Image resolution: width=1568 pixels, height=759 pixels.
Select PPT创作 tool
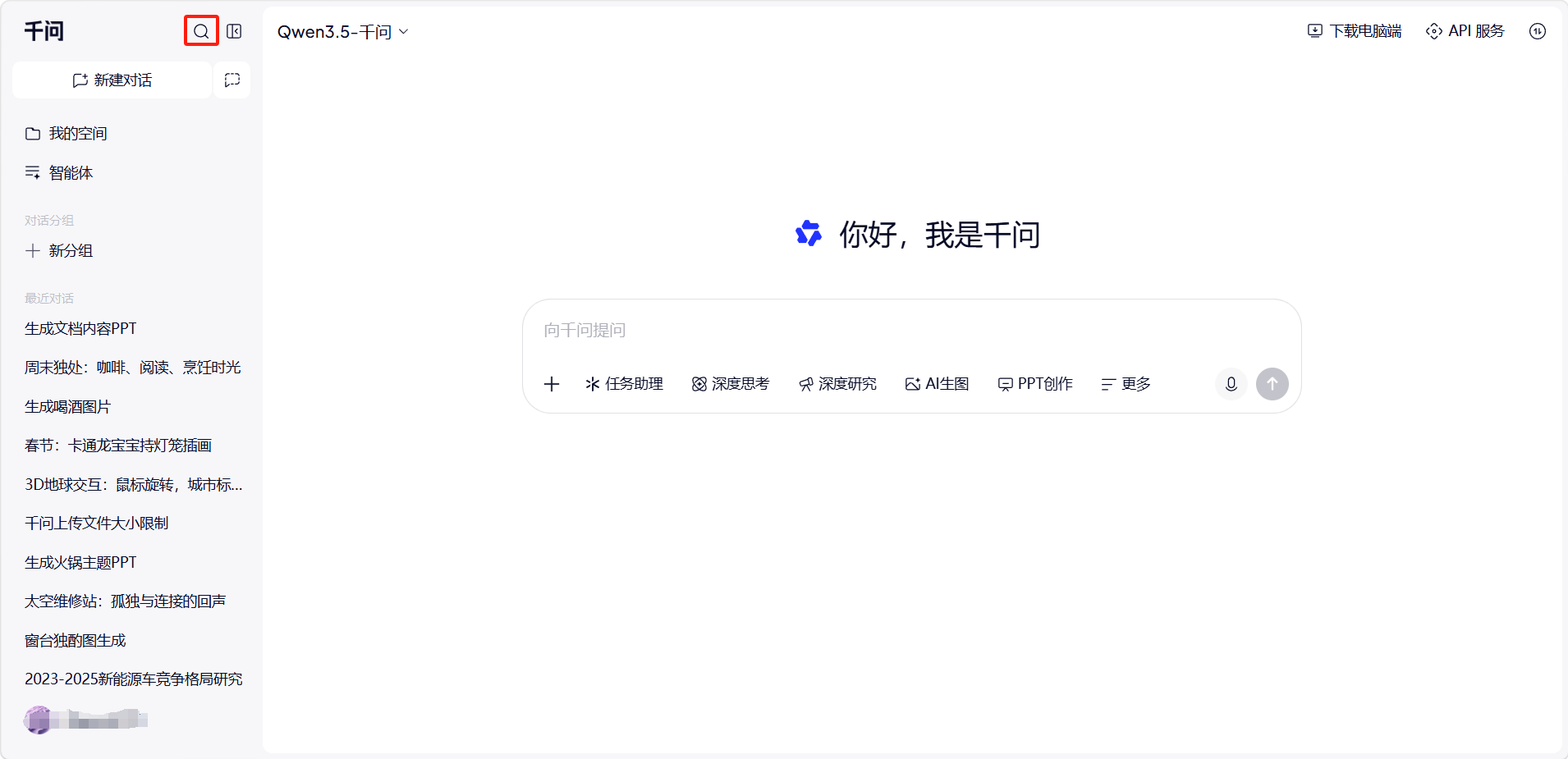[x=1035, y=384]
